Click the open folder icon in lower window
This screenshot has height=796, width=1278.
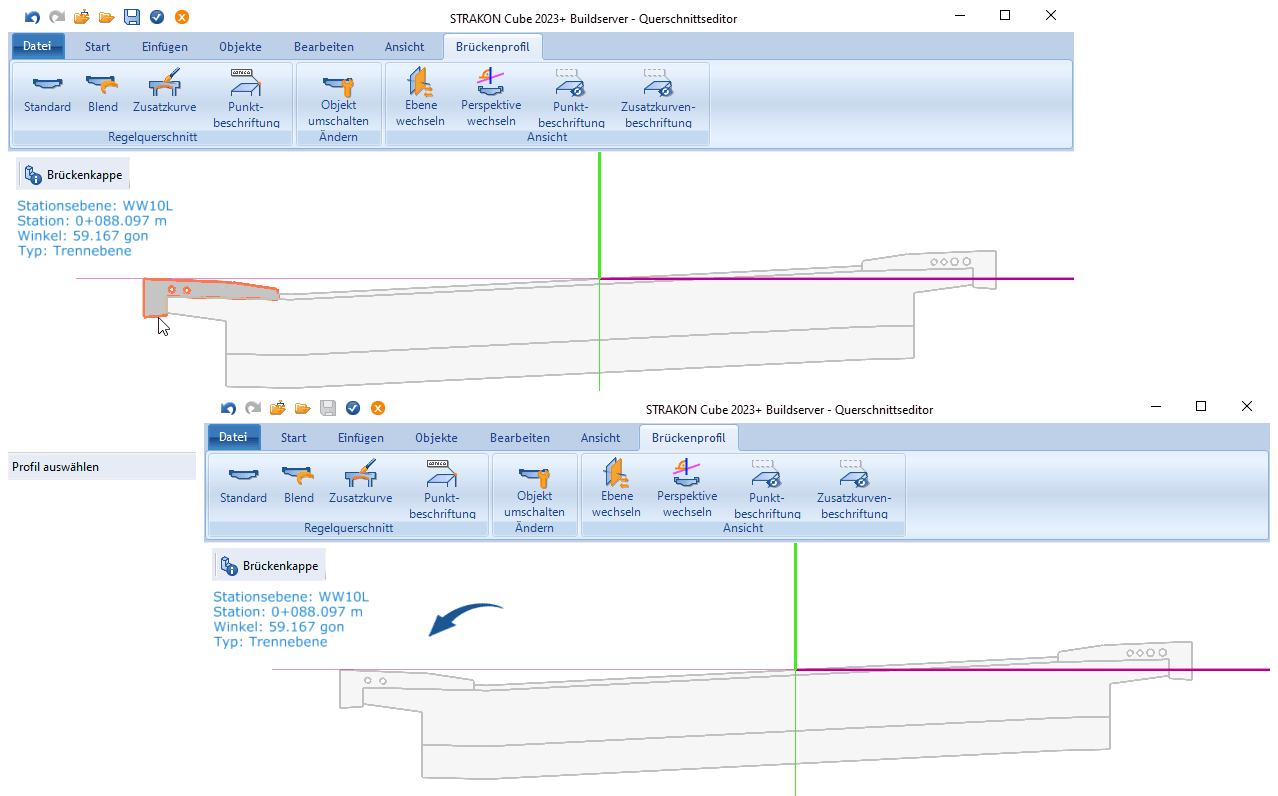click(x=302, y=408)
